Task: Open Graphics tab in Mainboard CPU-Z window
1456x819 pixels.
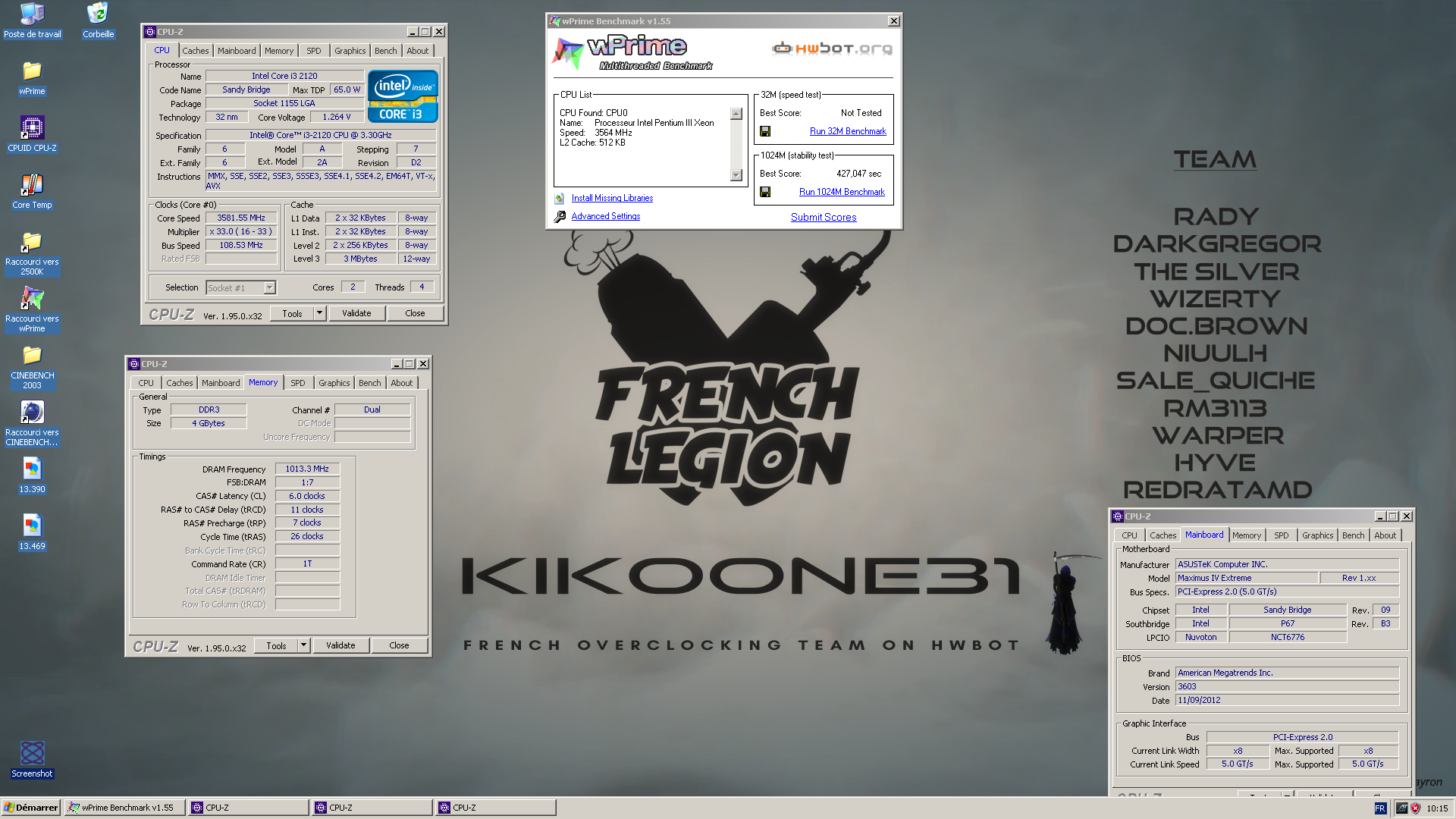Action: 1318,535
